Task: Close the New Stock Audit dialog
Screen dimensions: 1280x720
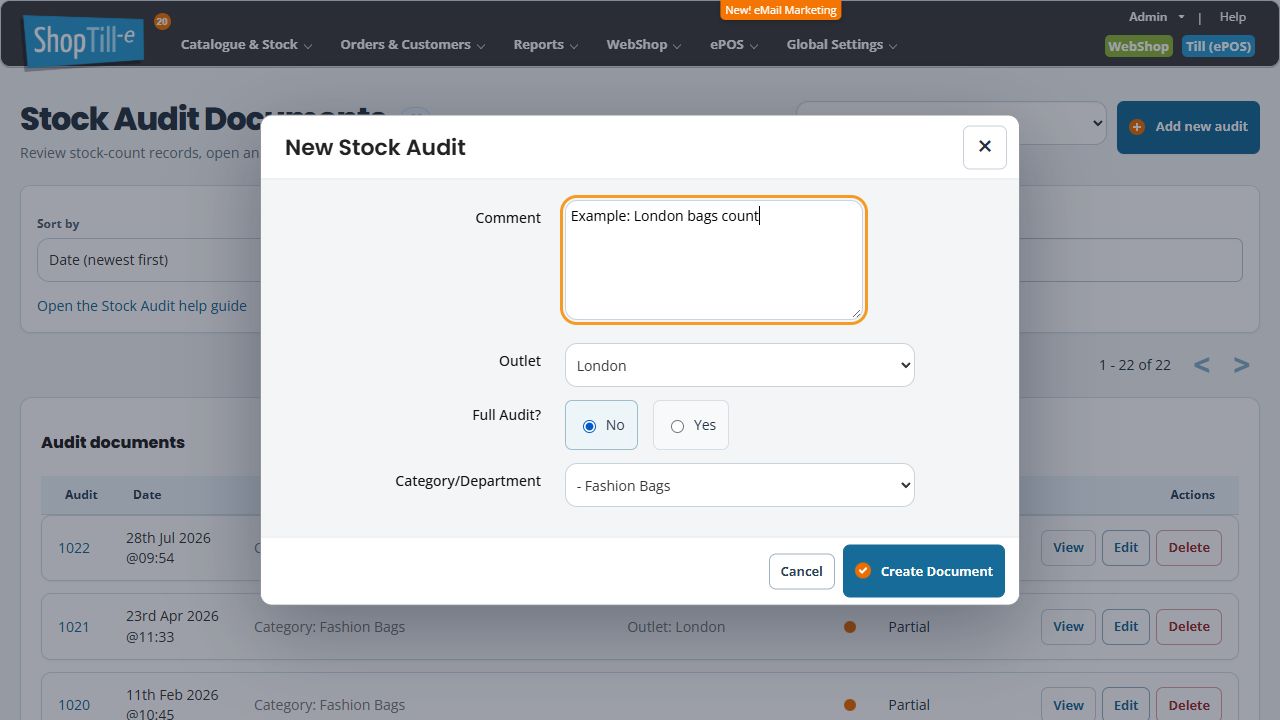Action: click(x=985, y=147)
